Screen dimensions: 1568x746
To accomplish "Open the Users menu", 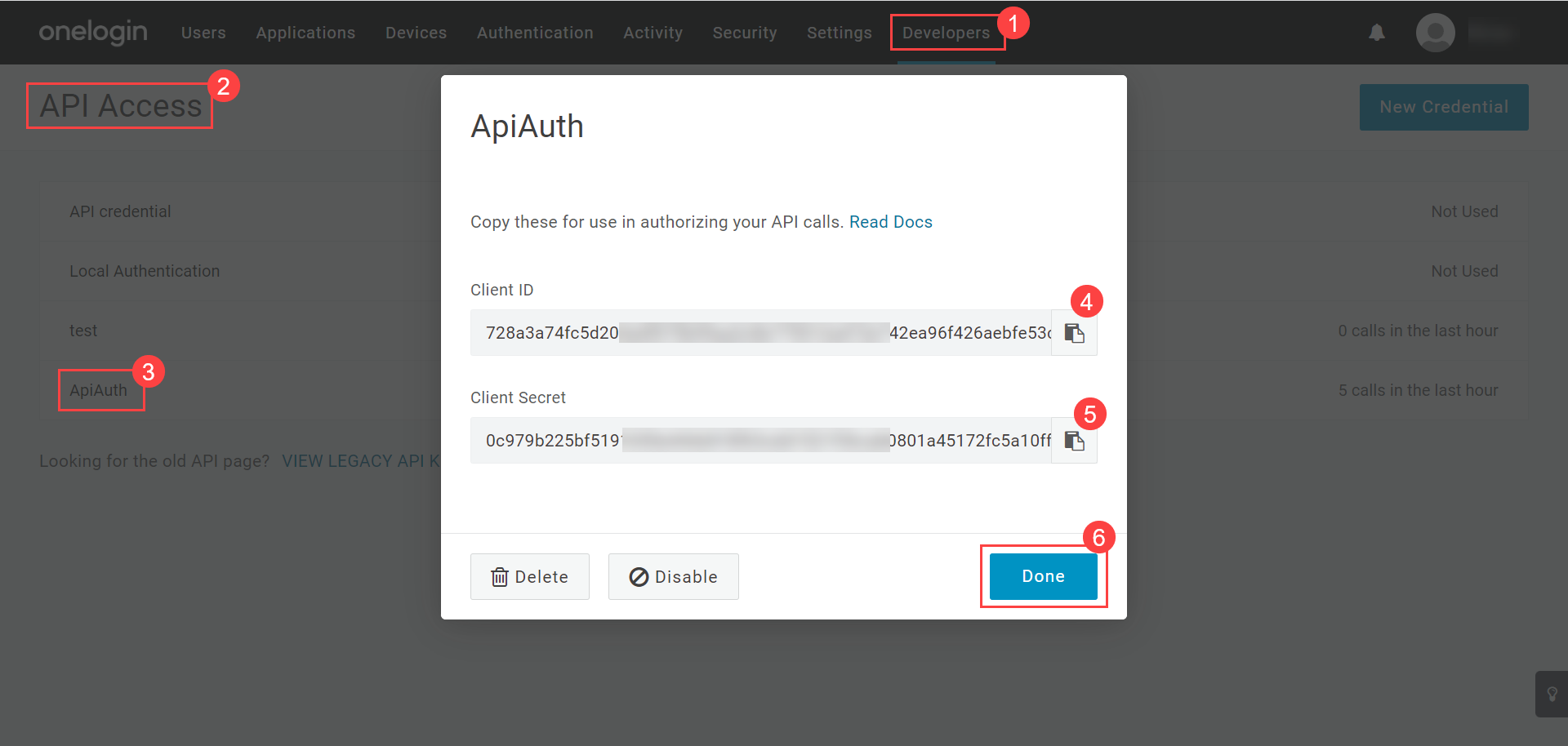I will tap(203, 33).
